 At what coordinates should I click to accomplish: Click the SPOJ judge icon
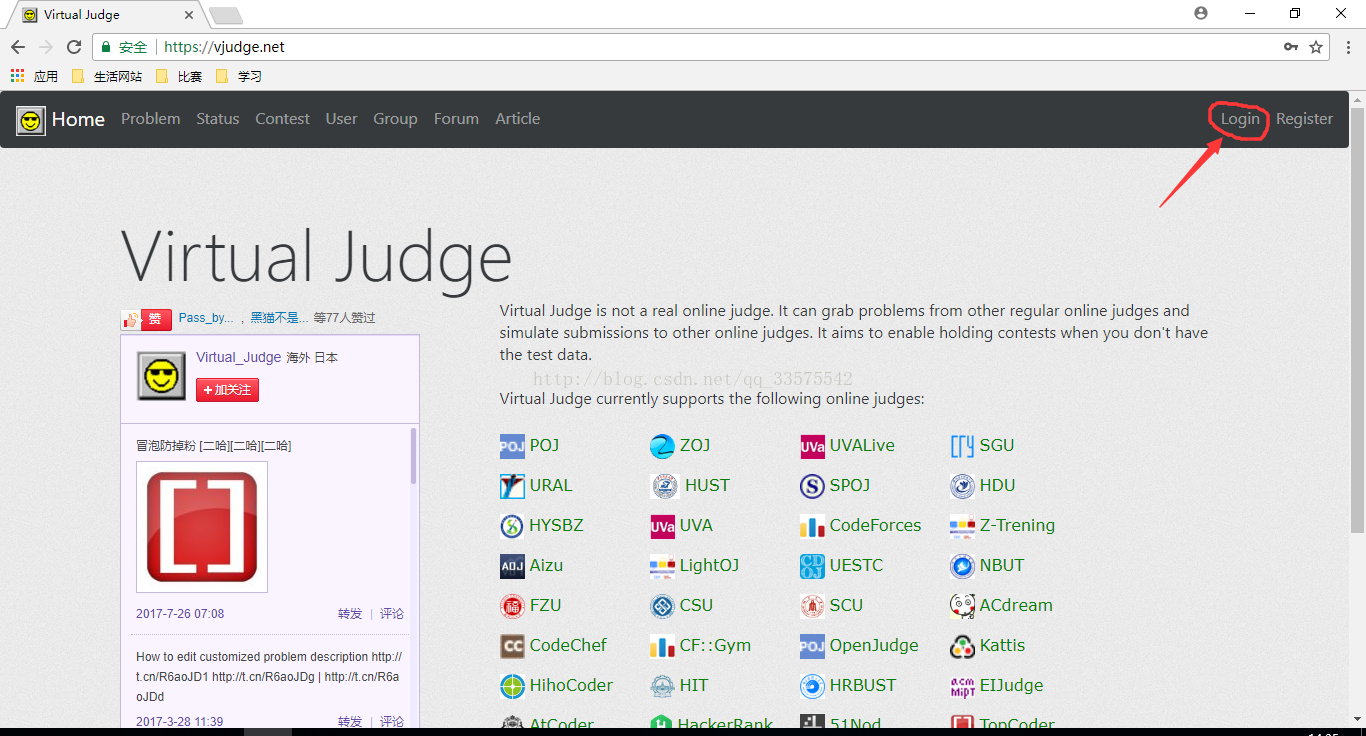812,486
